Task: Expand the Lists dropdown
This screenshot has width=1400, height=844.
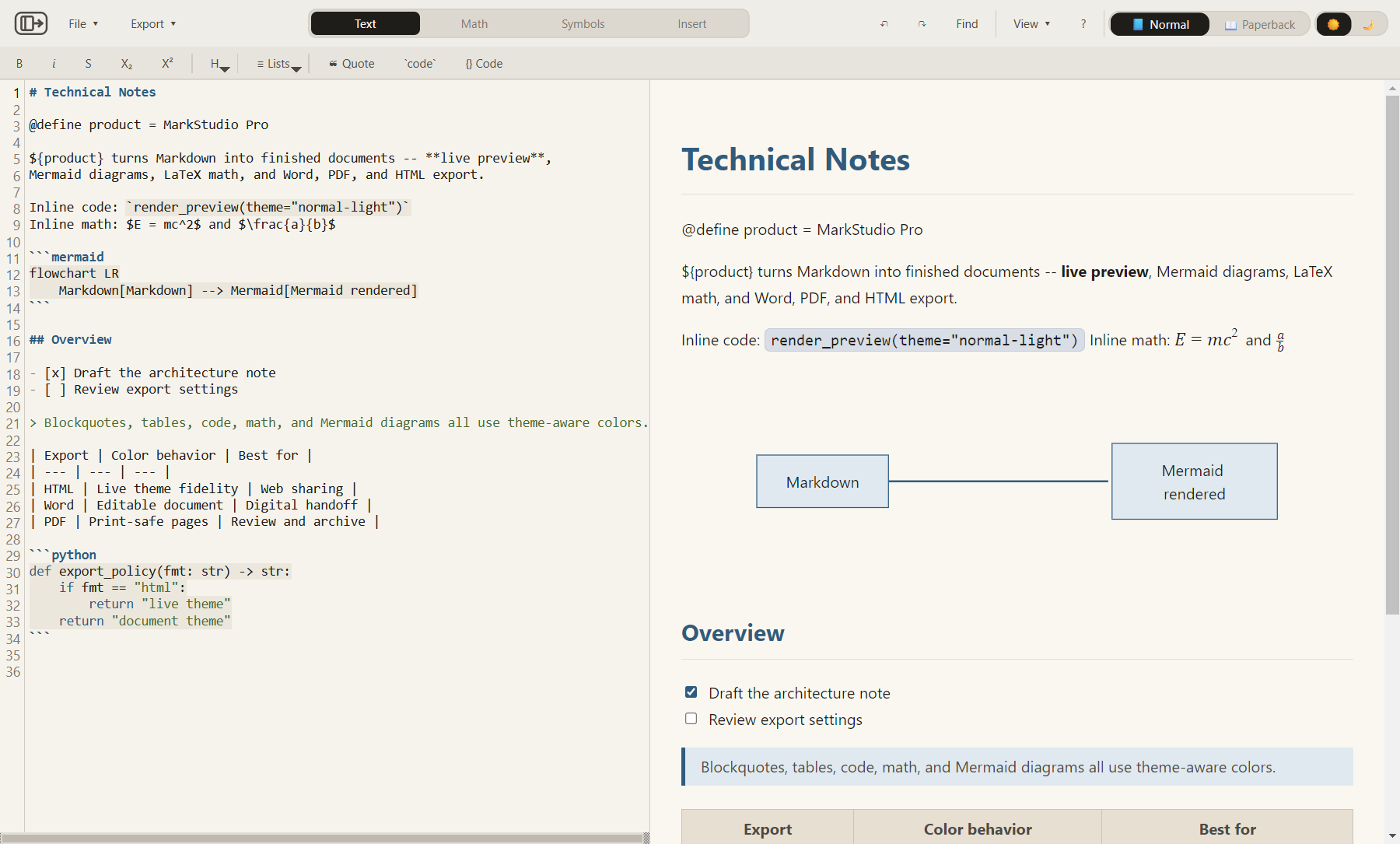Action: 278,64
